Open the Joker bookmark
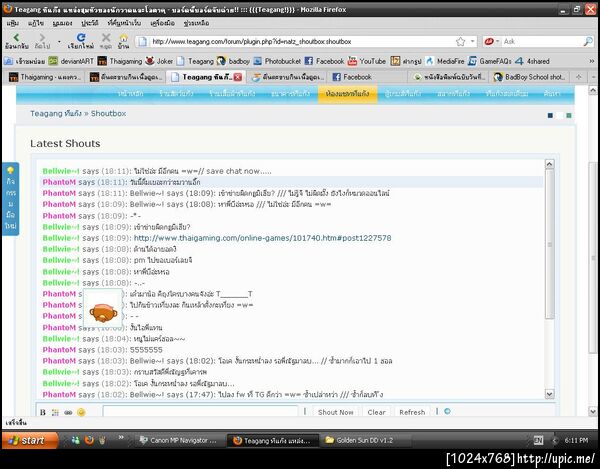The image size is (600, 469). coord(160,61)
